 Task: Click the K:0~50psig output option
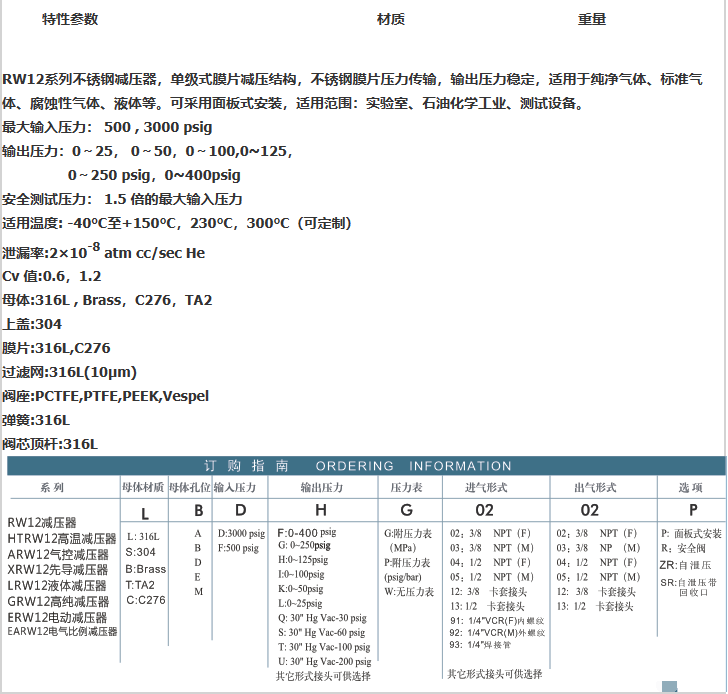click(301, 589)
